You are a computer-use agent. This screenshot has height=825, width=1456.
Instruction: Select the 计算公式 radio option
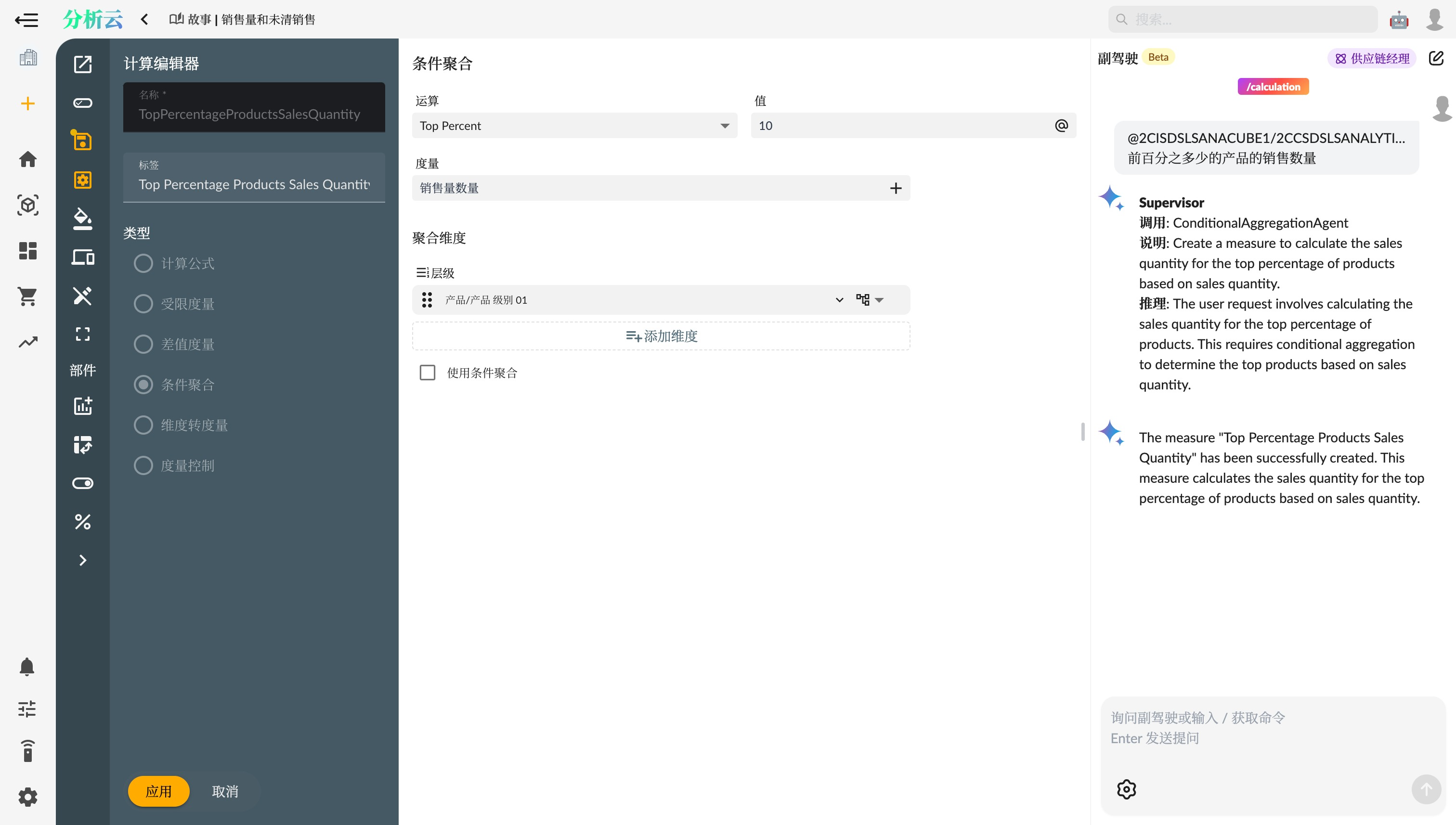coord(143,263)
